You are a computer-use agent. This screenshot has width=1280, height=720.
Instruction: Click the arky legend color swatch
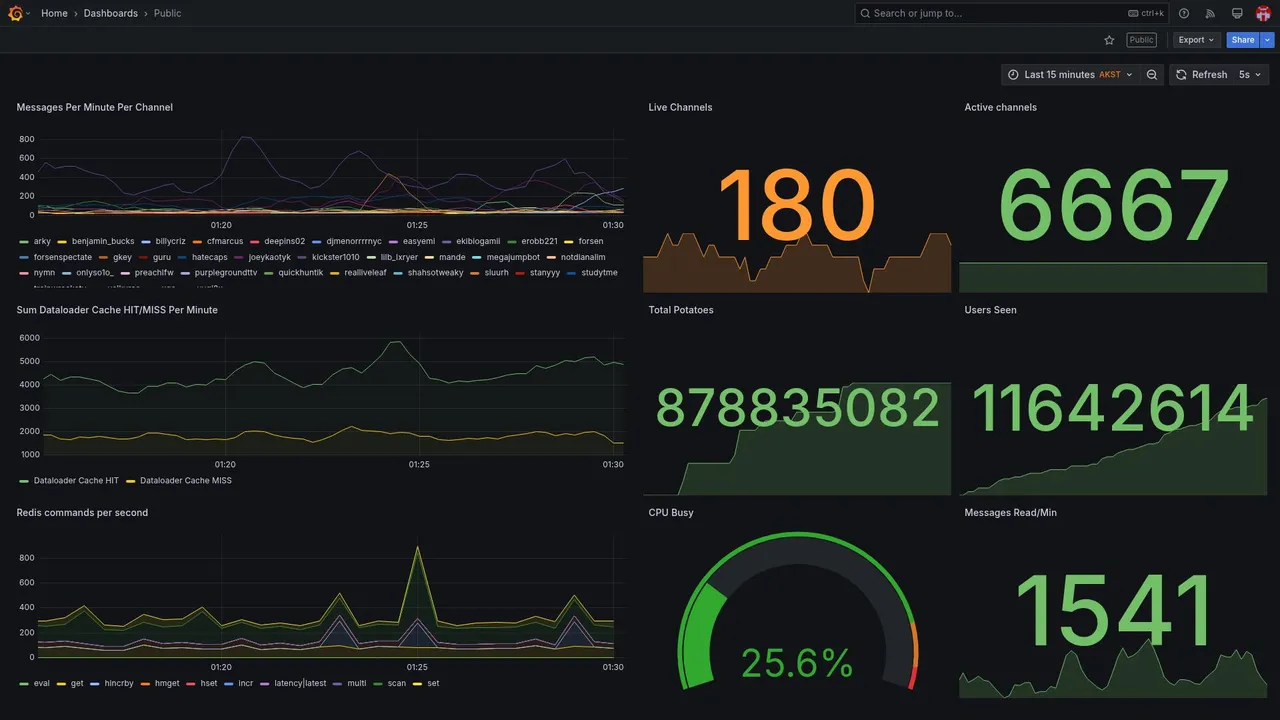pyautogui.click(x=24, y=241)
